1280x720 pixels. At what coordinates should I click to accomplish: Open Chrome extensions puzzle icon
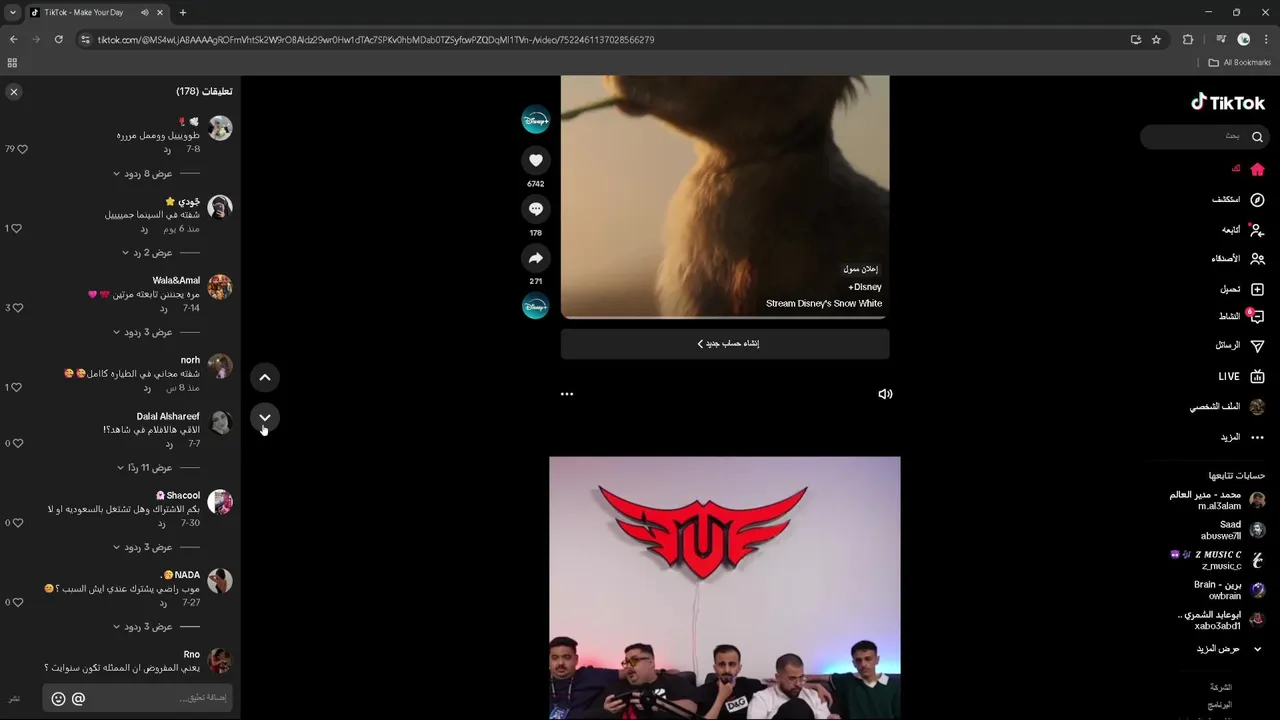click(1188, 39)
